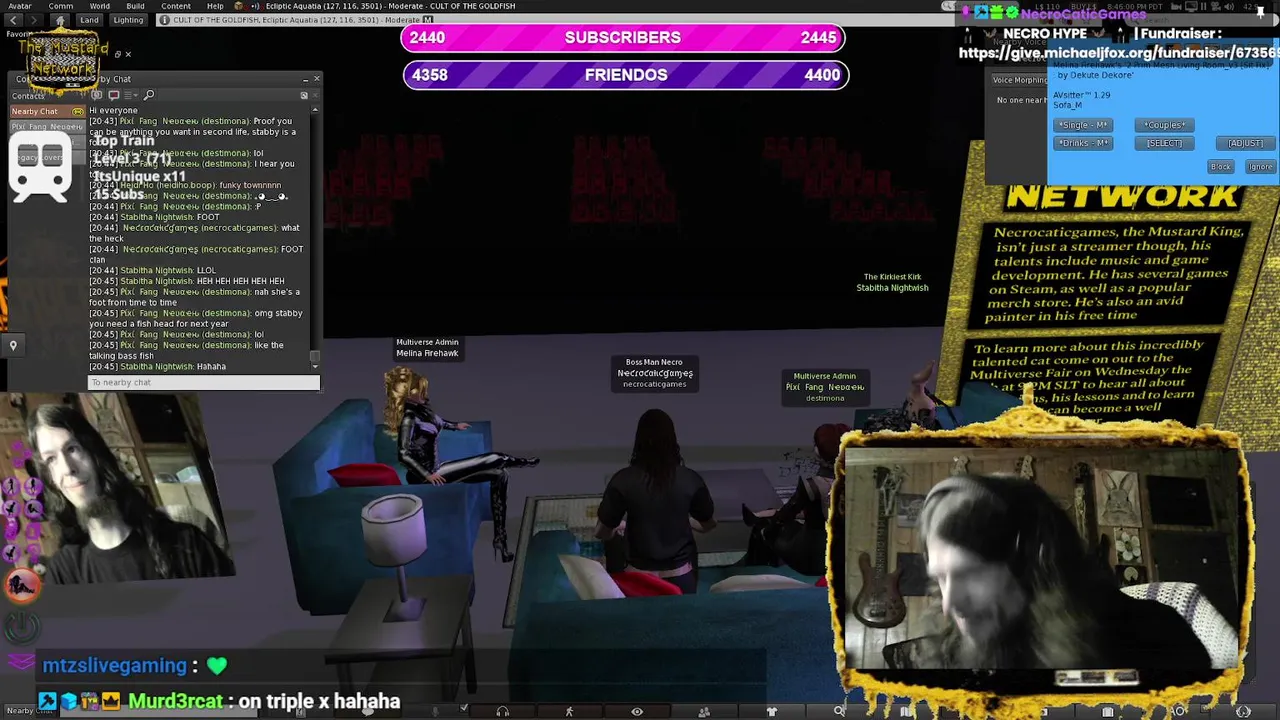Click Pixi Fang's name tag above avatar

tap(825, 387)
